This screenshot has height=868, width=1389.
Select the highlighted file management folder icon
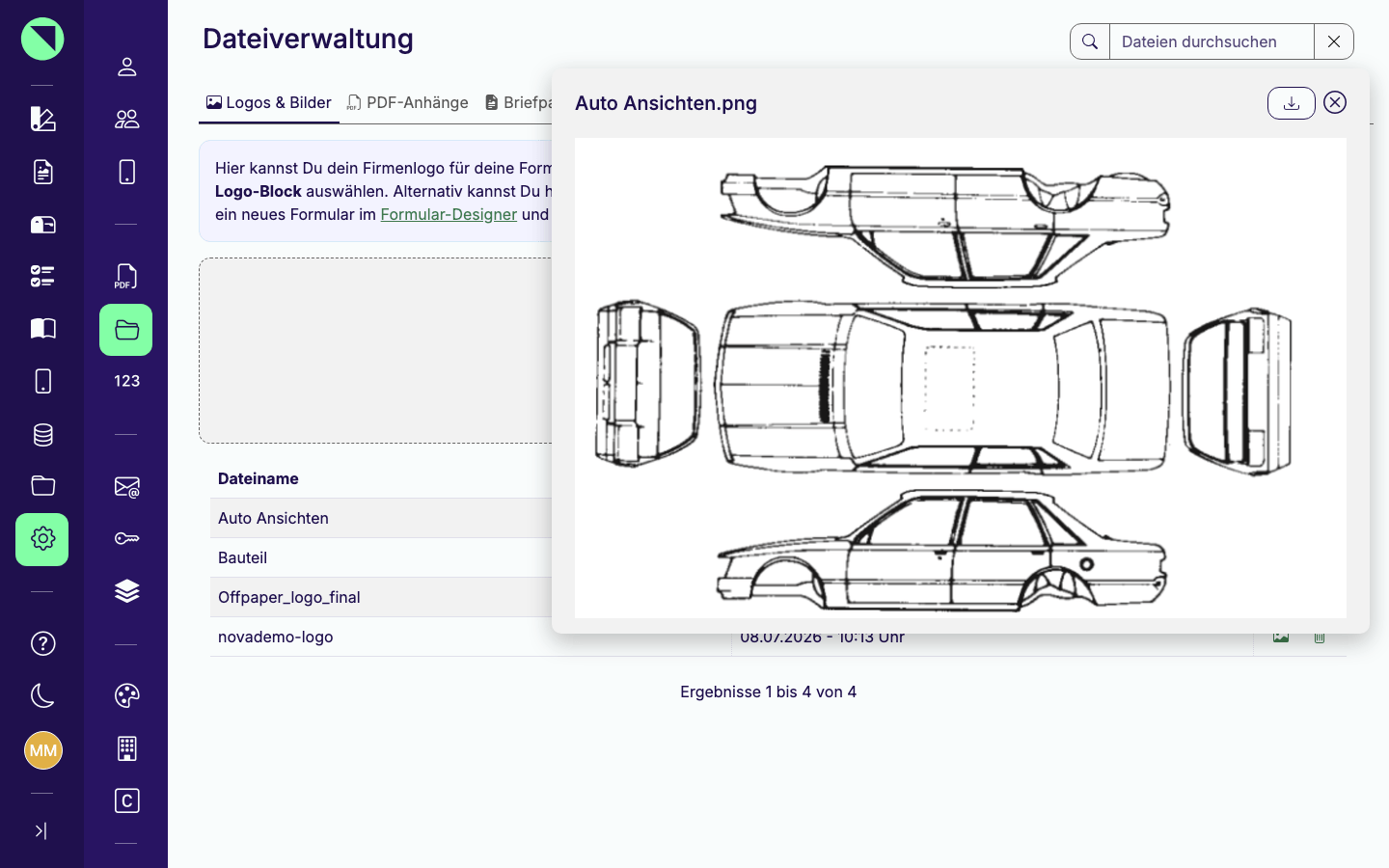[x=126, y=330]
